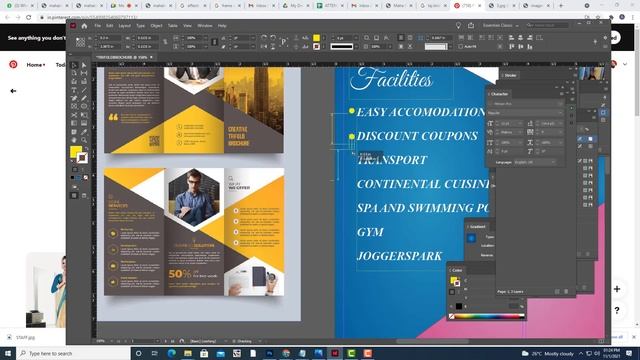Open the stroke weight dropdown in control bar
The image size is (640, 360).
coord(356,38)
